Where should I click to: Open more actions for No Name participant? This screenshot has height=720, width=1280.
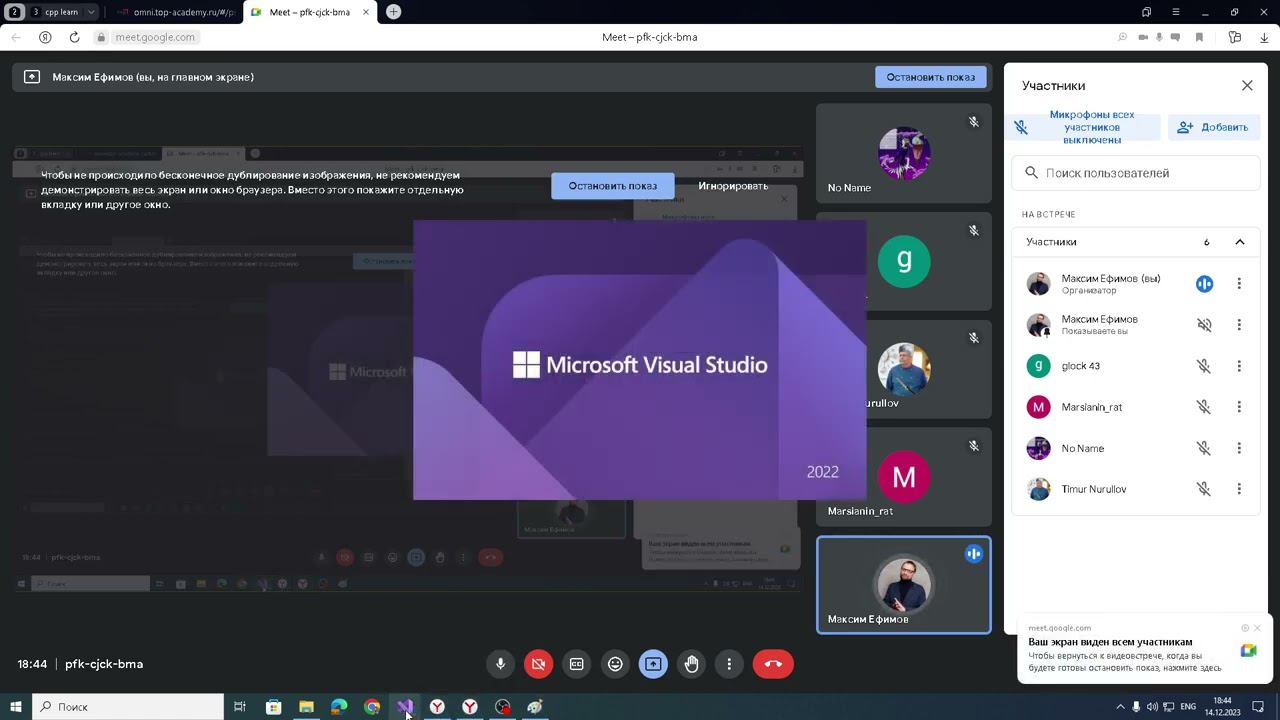(x=1239, y=448)
